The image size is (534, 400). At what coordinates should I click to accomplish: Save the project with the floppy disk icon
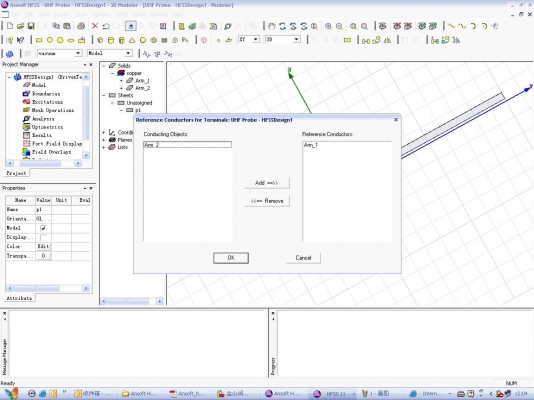click(31, 26)
